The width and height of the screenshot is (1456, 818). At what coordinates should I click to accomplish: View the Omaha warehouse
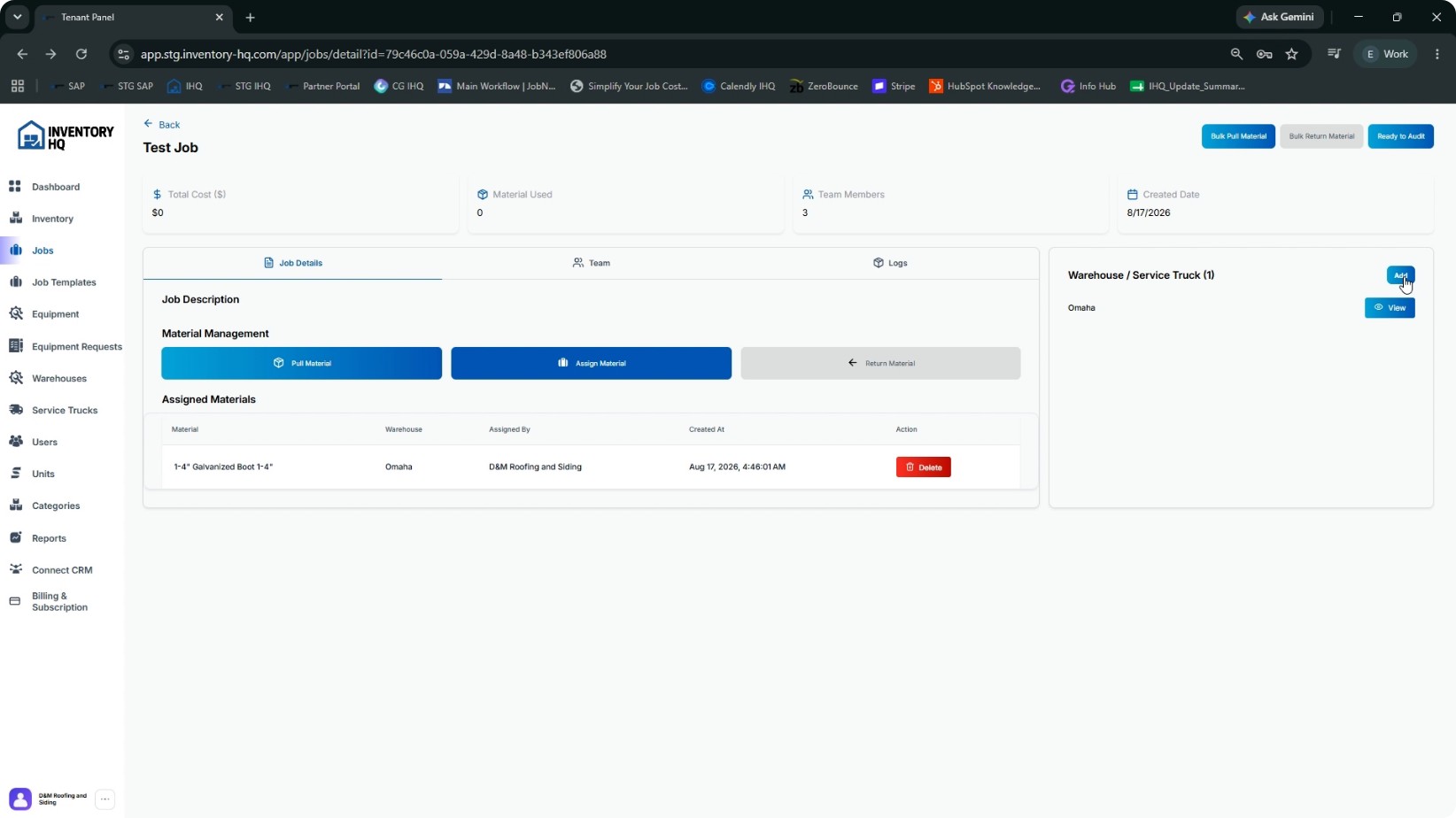point(1390,308)
